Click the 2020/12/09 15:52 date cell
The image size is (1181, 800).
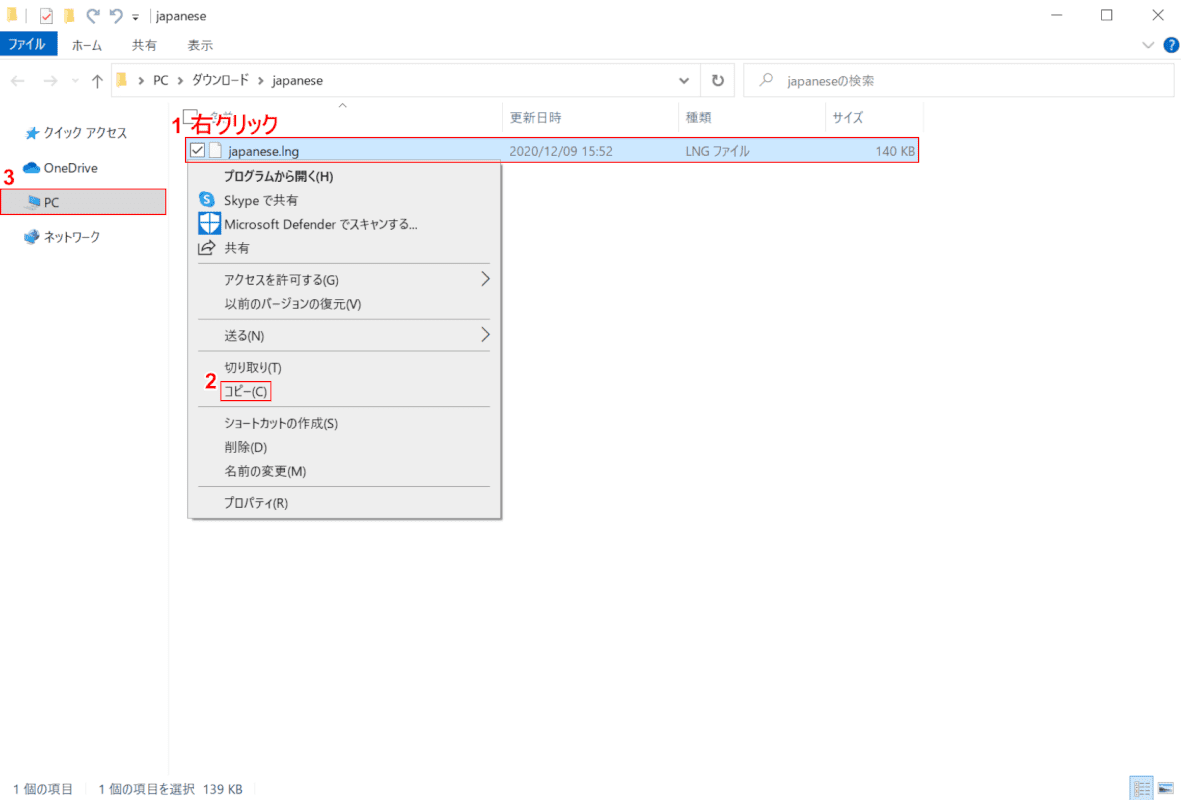(x=561, y=151)
